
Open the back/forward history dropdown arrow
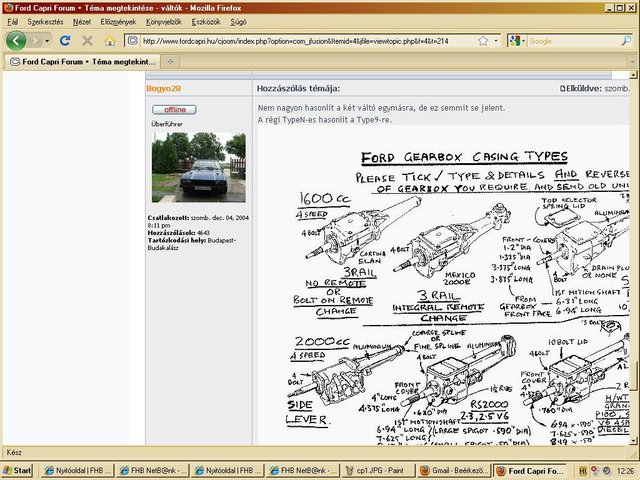coord(47,41)
